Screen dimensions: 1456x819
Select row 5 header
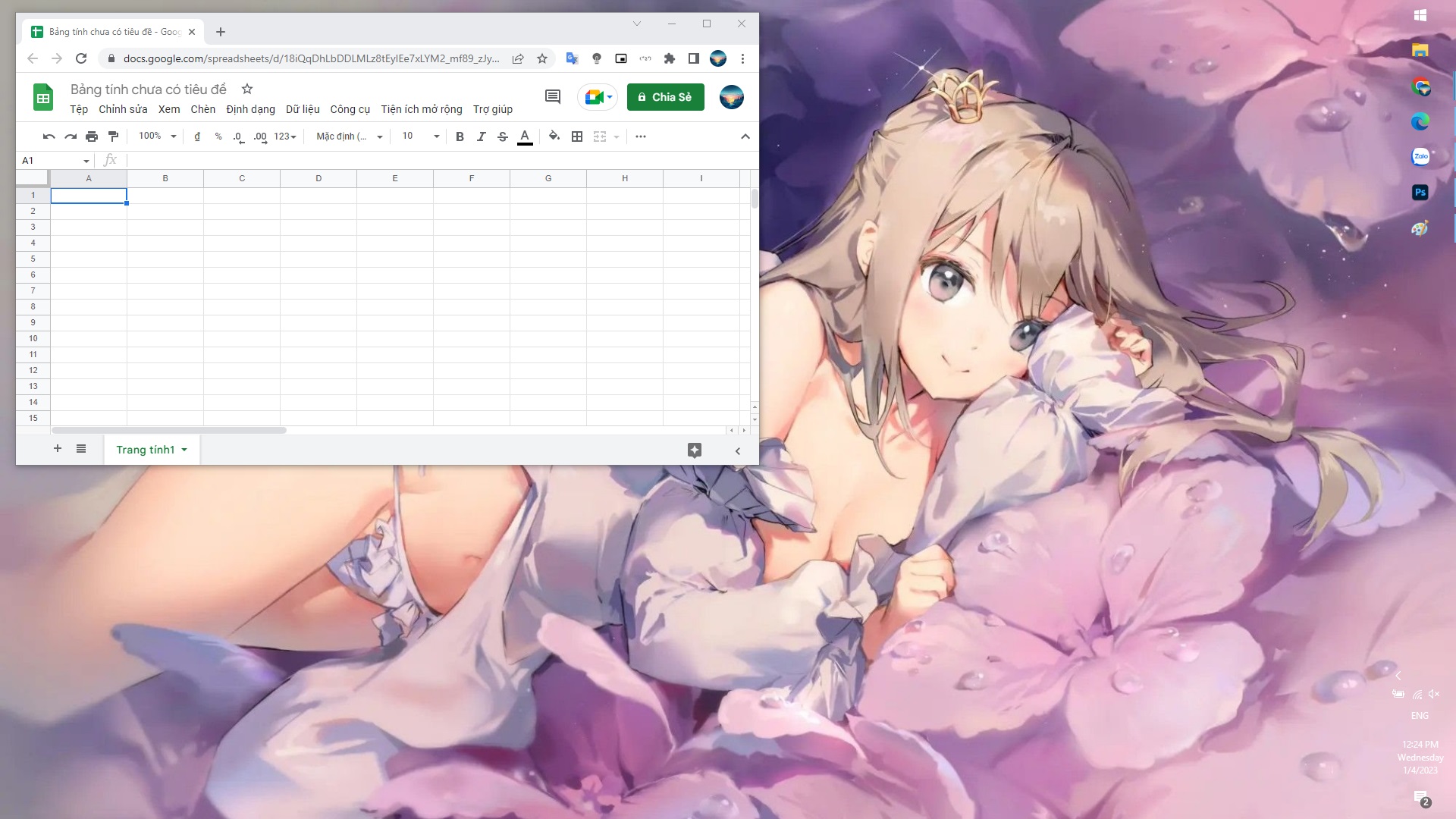(x=33, y=259)
